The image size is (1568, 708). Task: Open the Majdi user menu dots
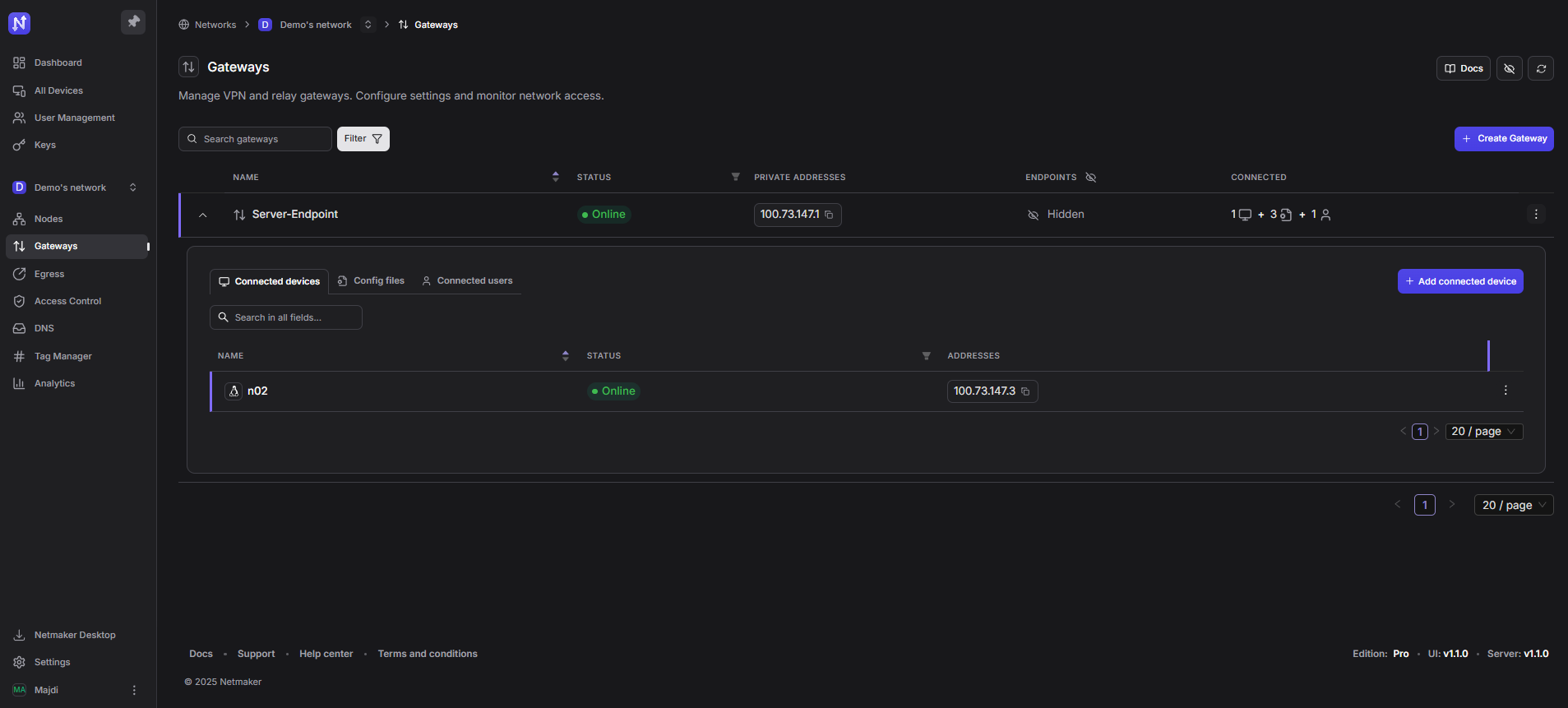tap(134, 691)
